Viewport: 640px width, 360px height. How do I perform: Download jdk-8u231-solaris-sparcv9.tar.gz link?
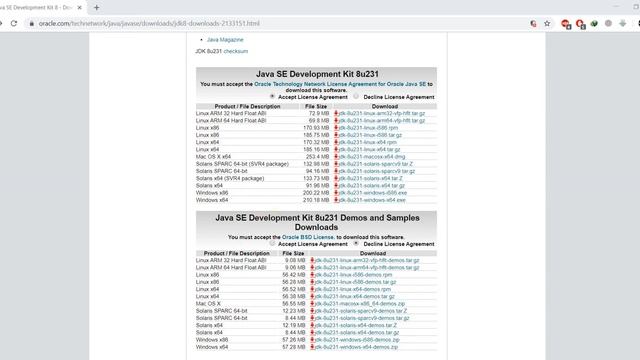[x=377, y=171]
